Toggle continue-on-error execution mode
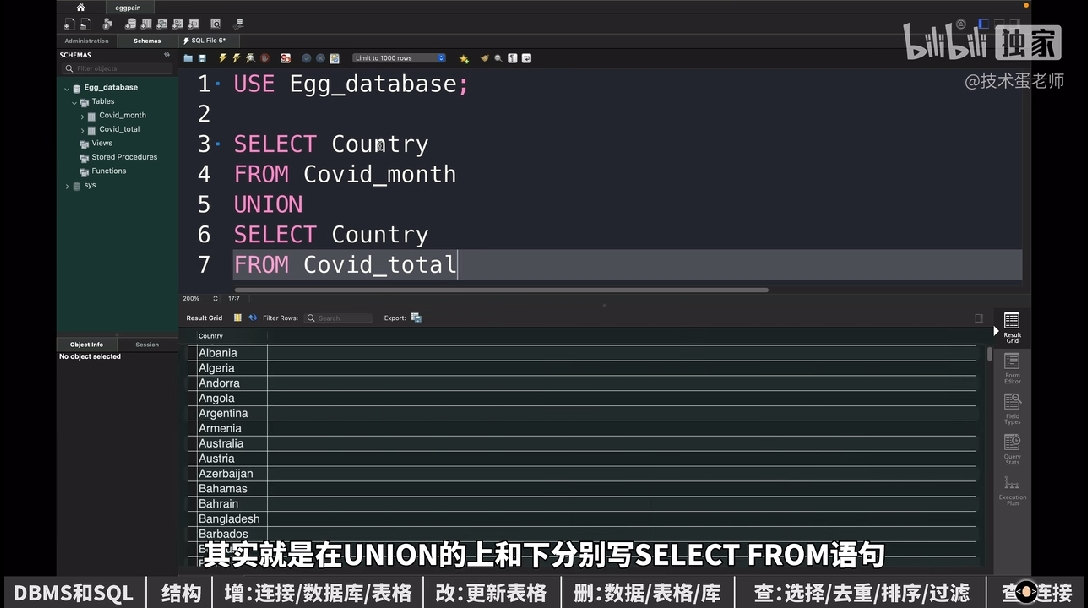The image size is (1088, 608). [286, 58]
